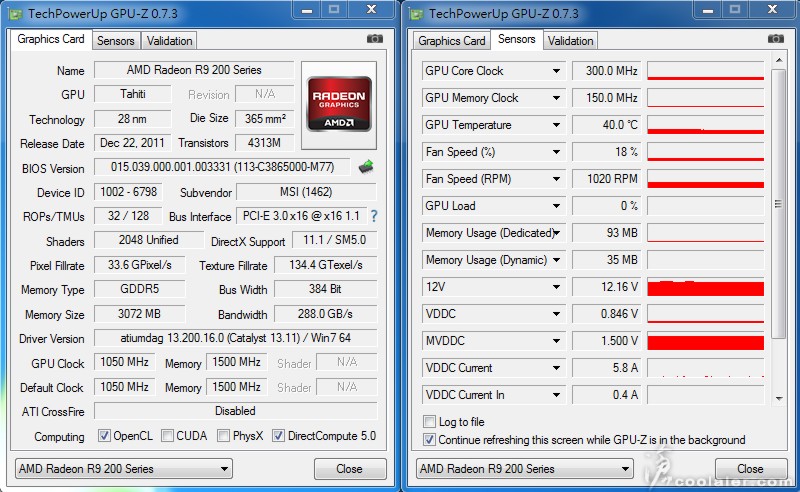Image resolution: width=800 pixels, height=492 pixels.
Task: Open the MVDDC sensor dropdown
Action: (556, 341)
